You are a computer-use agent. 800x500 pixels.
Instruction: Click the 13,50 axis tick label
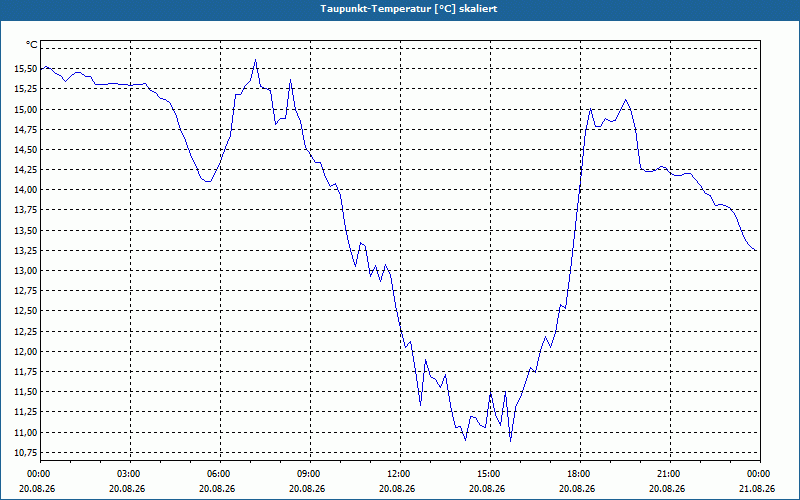coord(26,230)
